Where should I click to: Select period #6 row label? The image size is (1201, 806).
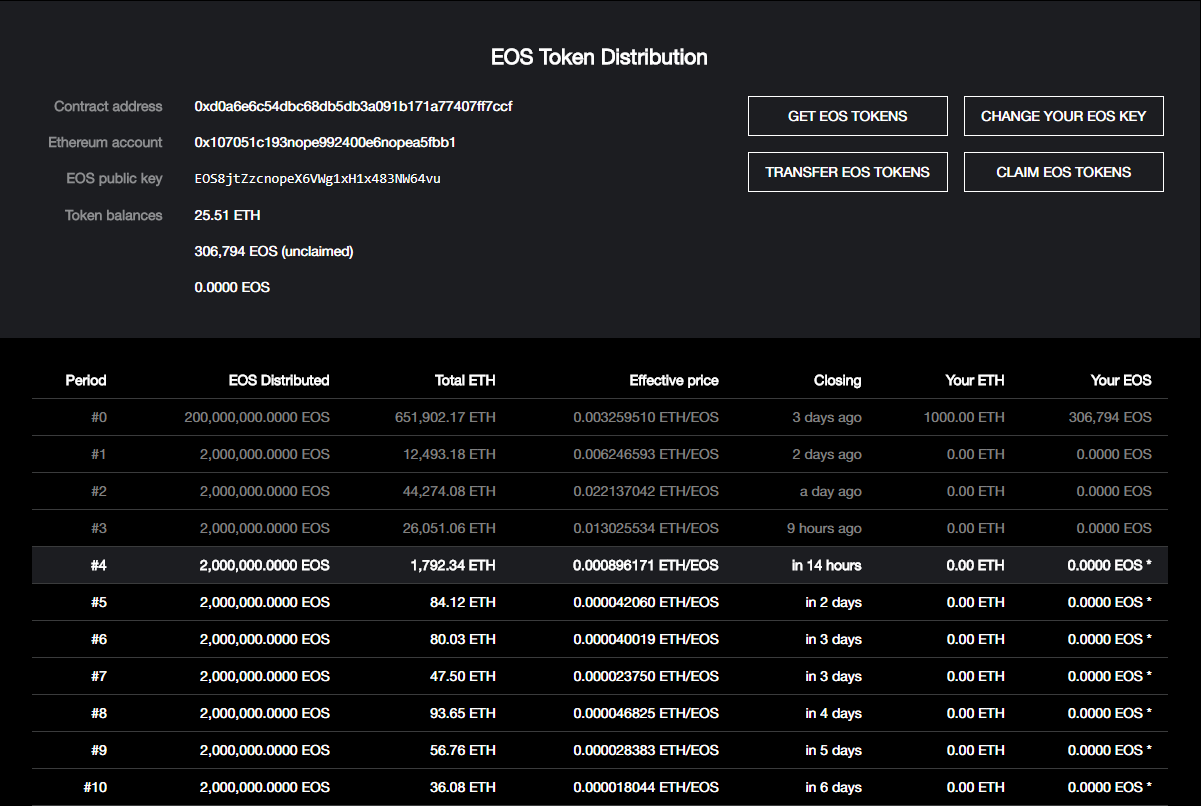(98, 639)
